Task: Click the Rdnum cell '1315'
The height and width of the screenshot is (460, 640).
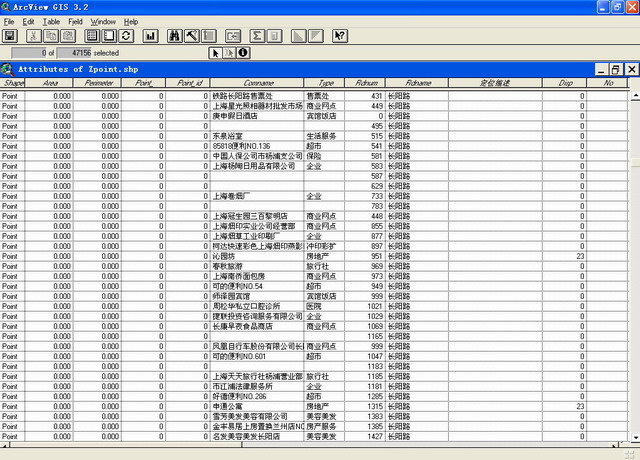Action: pos(365,407)
